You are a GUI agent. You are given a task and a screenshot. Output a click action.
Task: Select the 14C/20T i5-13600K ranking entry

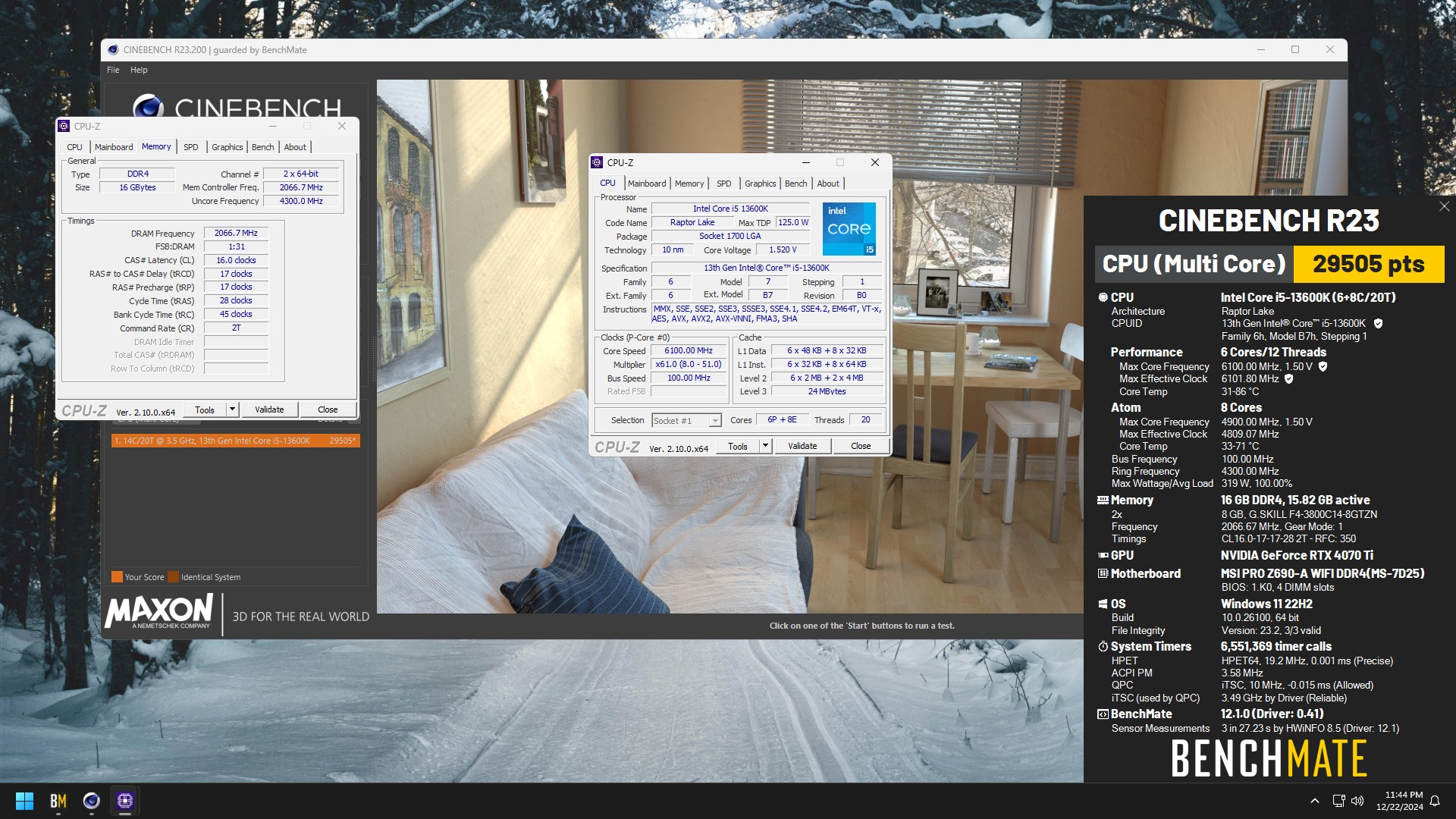235,441
